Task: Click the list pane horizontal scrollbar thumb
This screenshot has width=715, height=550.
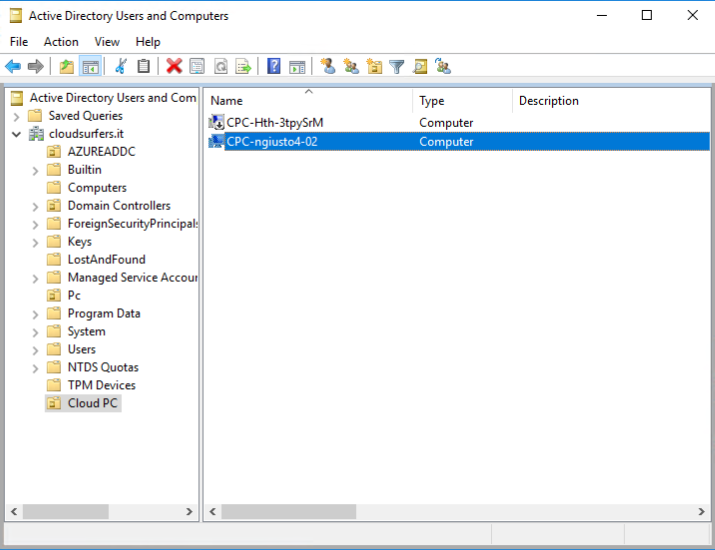Action: coord(289,512)
